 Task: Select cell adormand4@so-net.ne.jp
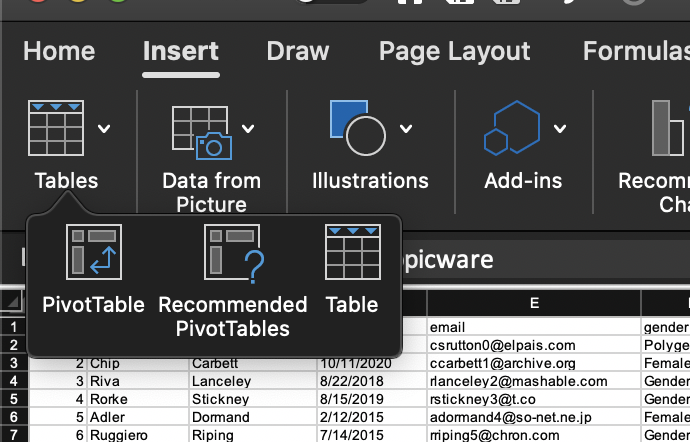click(x=534, y=417)
